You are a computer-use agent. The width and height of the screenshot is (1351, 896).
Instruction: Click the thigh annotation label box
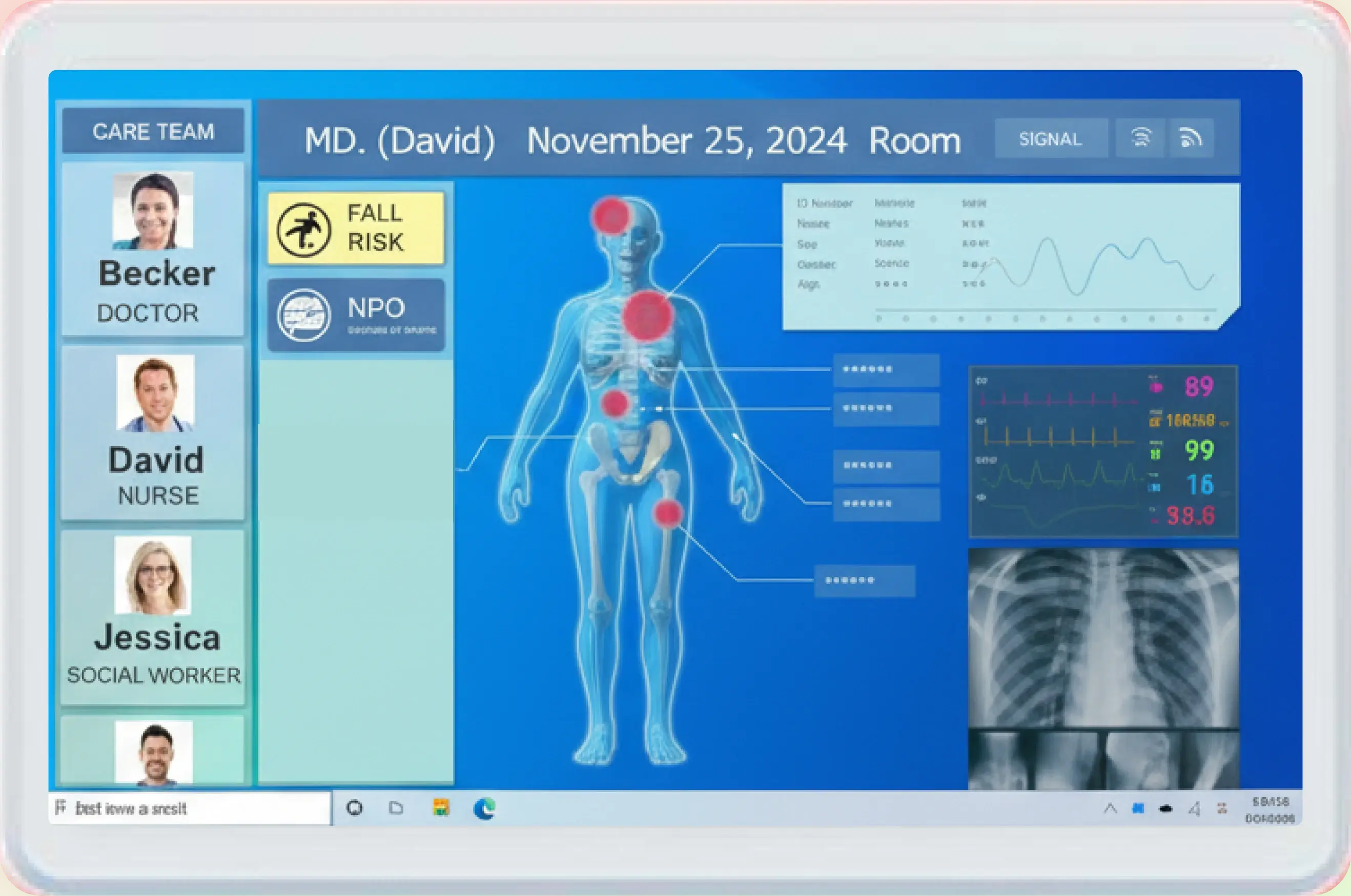tap(865, 580)
